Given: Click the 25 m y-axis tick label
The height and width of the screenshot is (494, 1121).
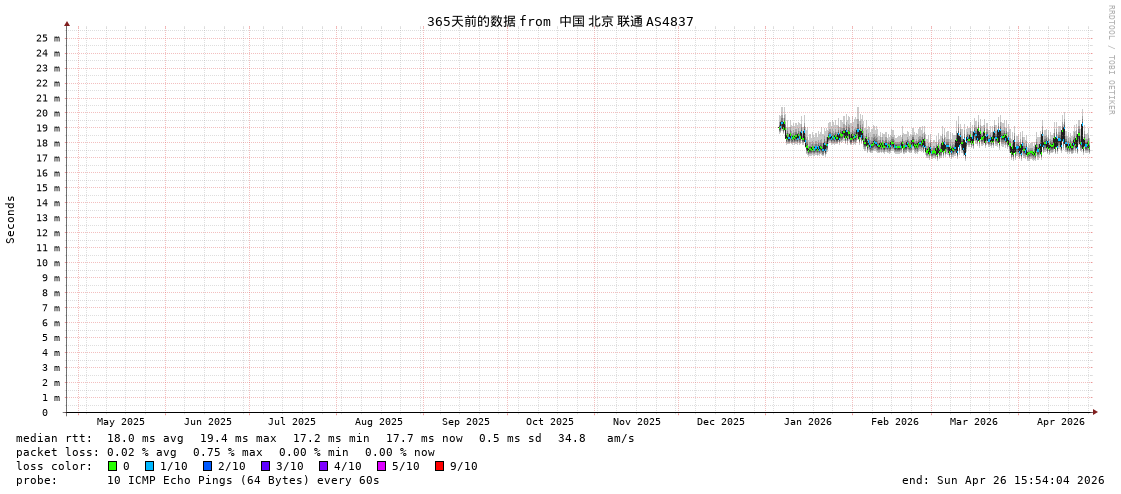Looking at the screenshot, I should [x=48, y=38].
